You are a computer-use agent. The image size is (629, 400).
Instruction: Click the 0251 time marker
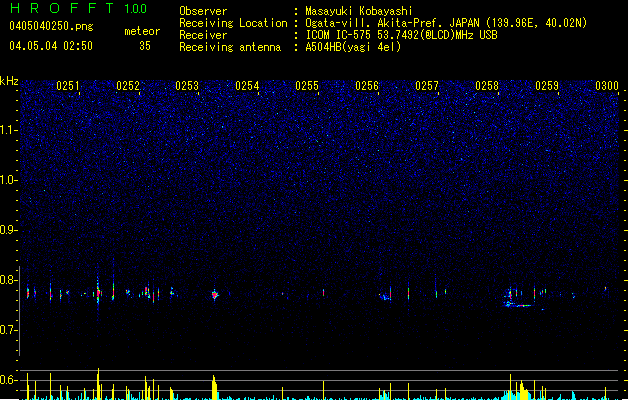pyautogui.click(x=68, y=86)
